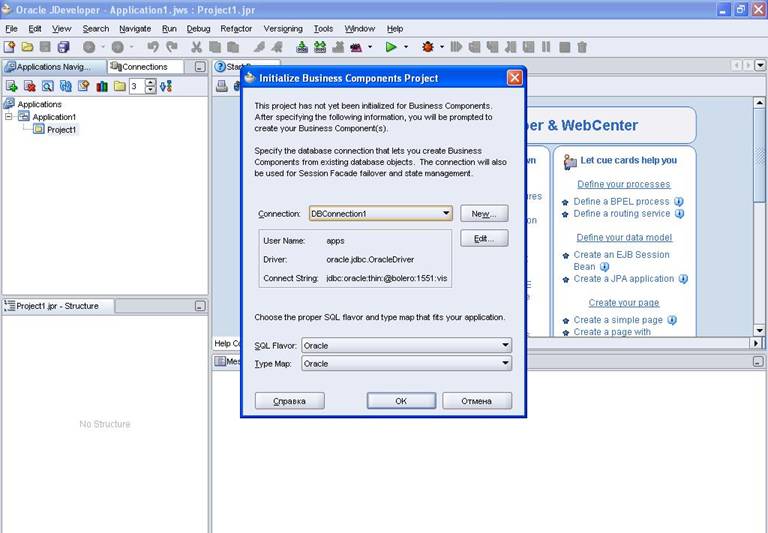Click the Pause debugger icon
Viewport: 768px width, 533px height.
[546, 47]
